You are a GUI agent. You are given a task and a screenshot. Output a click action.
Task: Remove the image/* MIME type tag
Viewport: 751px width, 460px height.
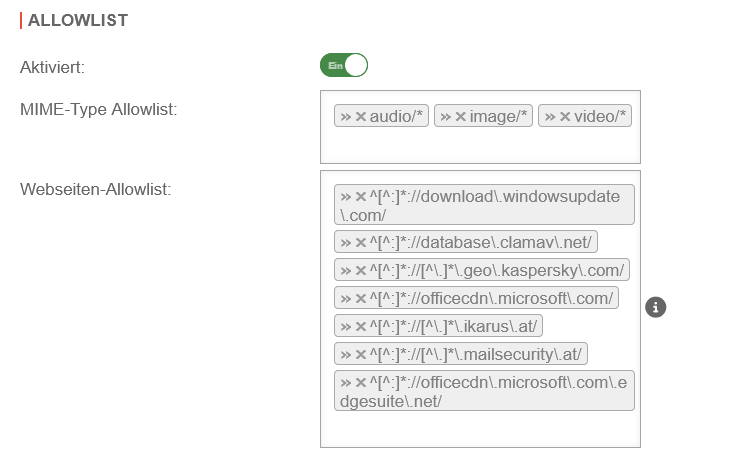461,117
